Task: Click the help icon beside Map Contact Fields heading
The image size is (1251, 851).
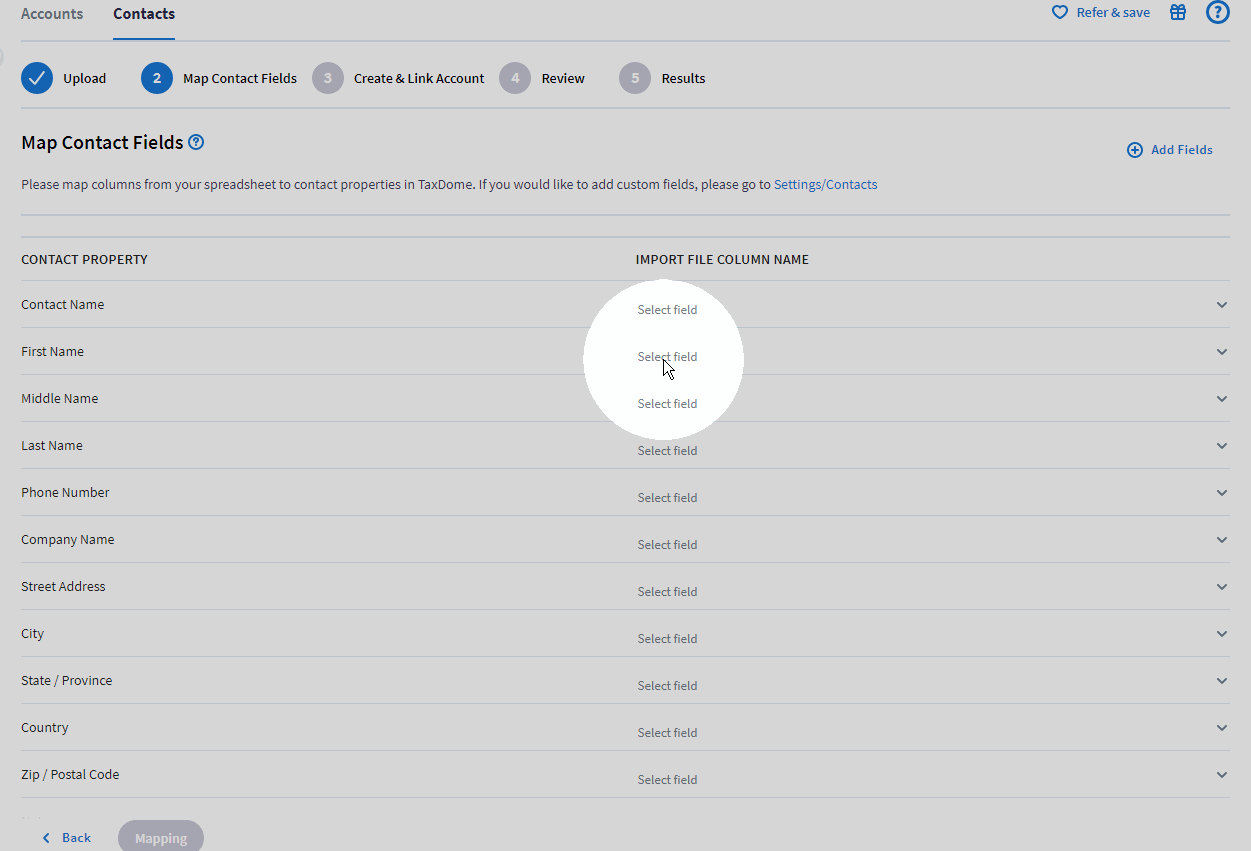Action: tap(196, 142)
